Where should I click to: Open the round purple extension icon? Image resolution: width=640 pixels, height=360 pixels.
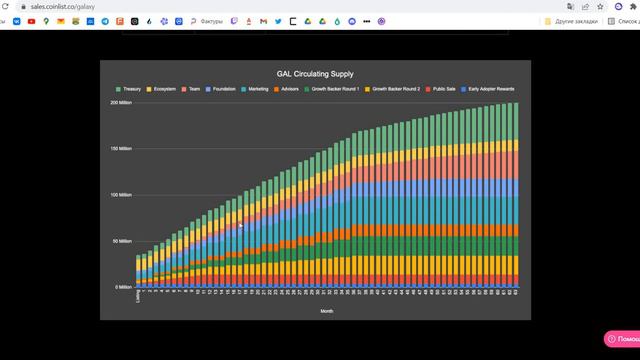pyautogui.click(x=618, y=7)
